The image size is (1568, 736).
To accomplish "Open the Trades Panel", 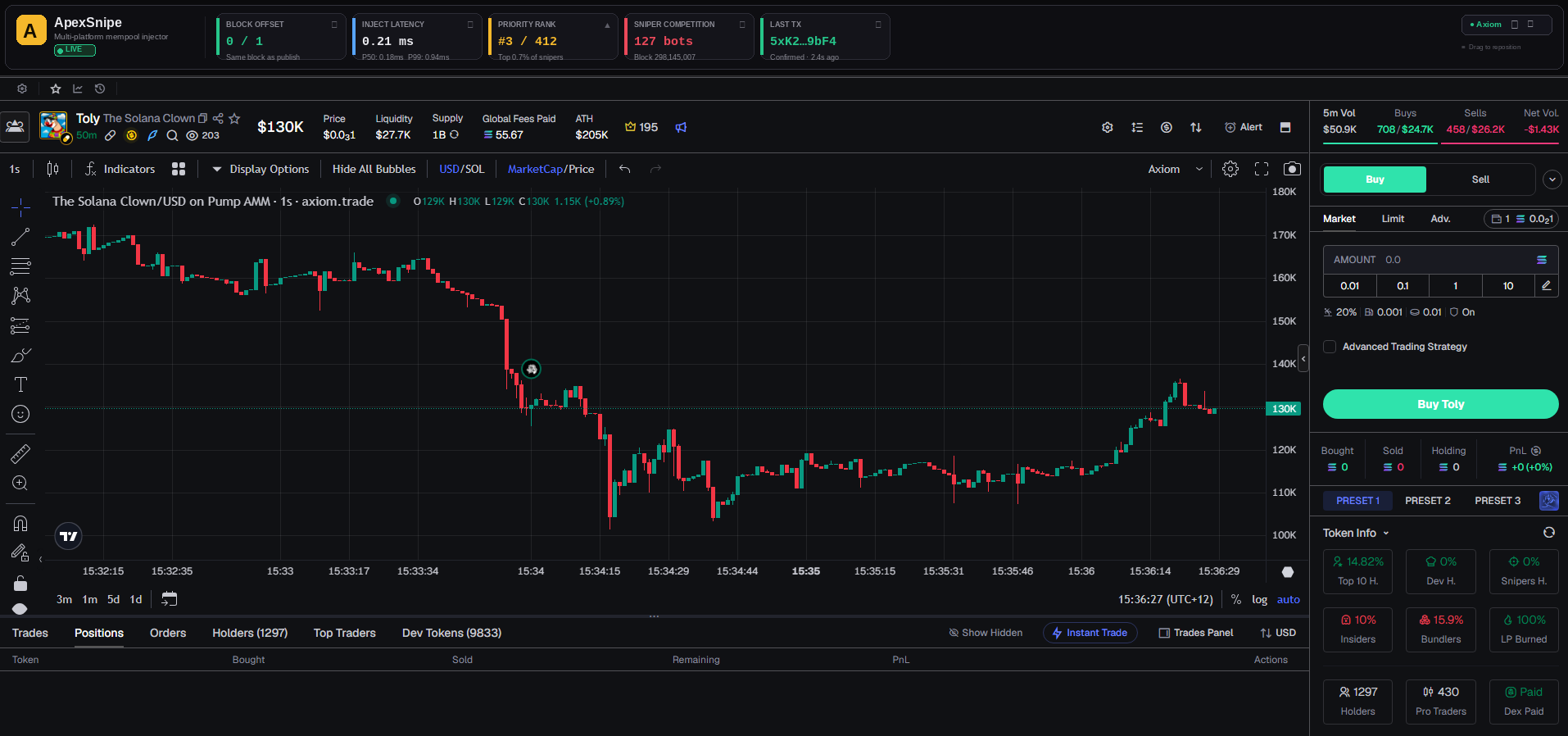I will pyautogui.click(x=1195, y=633).
